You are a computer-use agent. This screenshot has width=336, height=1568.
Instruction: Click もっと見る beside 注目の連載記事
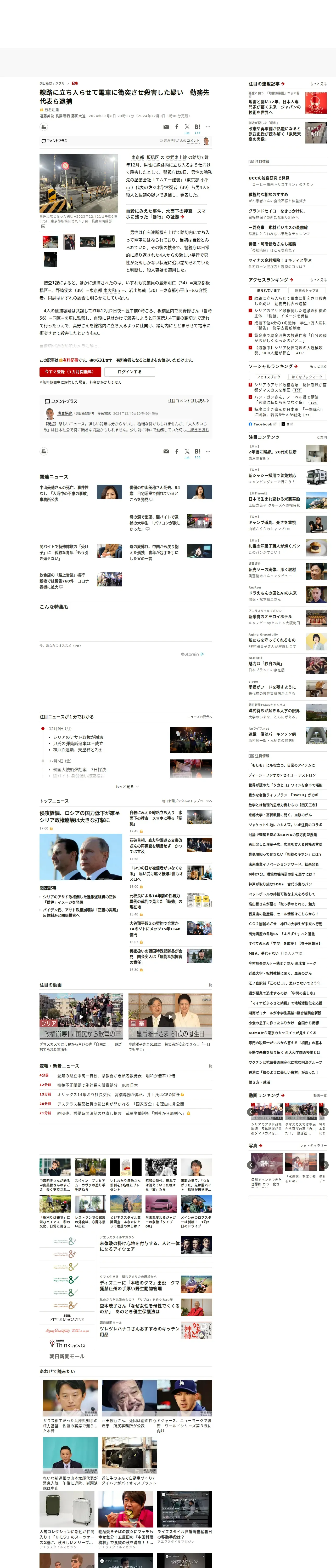point(318,84)
